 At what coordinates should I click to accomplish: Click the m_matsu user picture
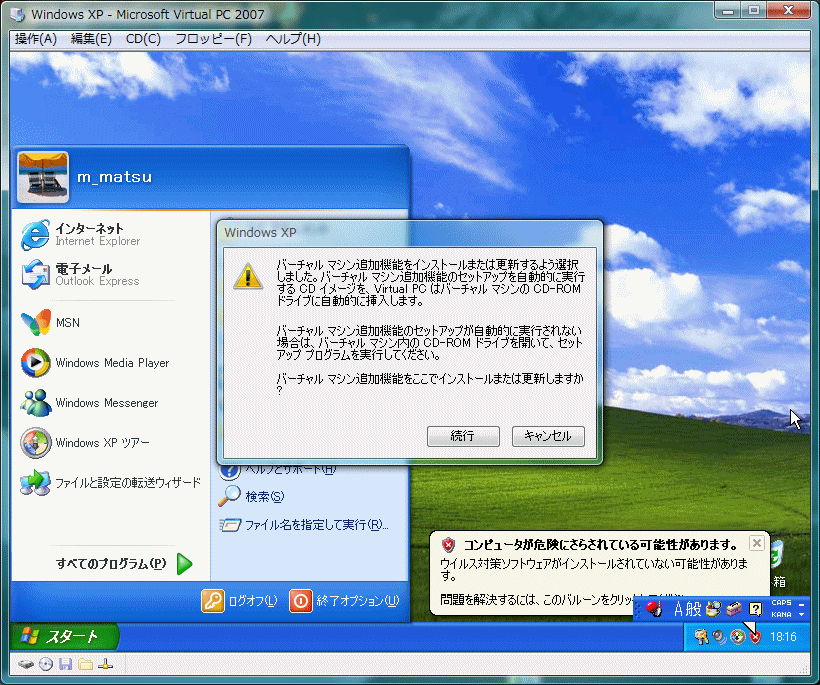coord(43,177)
